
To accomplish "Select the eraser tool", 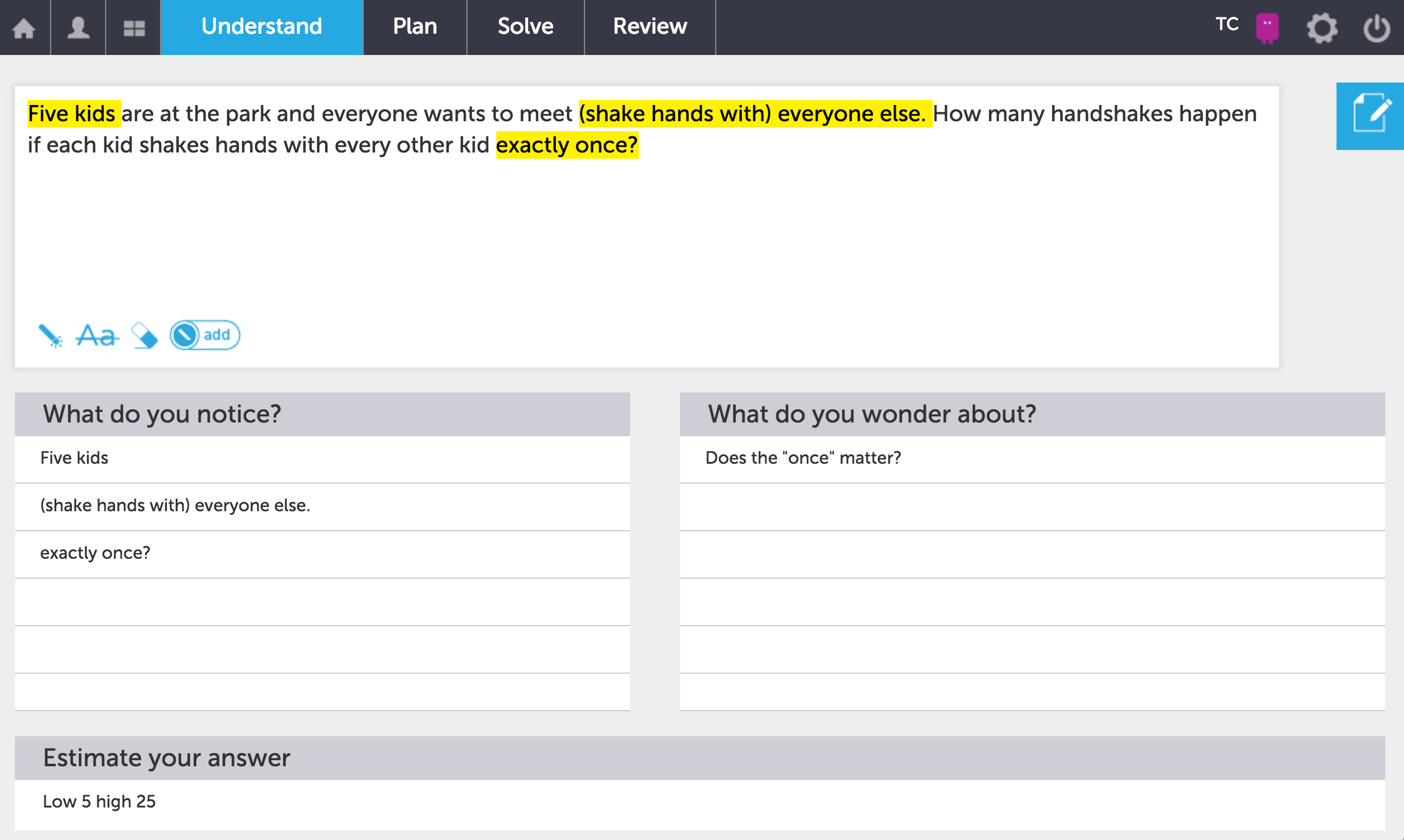I will [x=144, y=336].
